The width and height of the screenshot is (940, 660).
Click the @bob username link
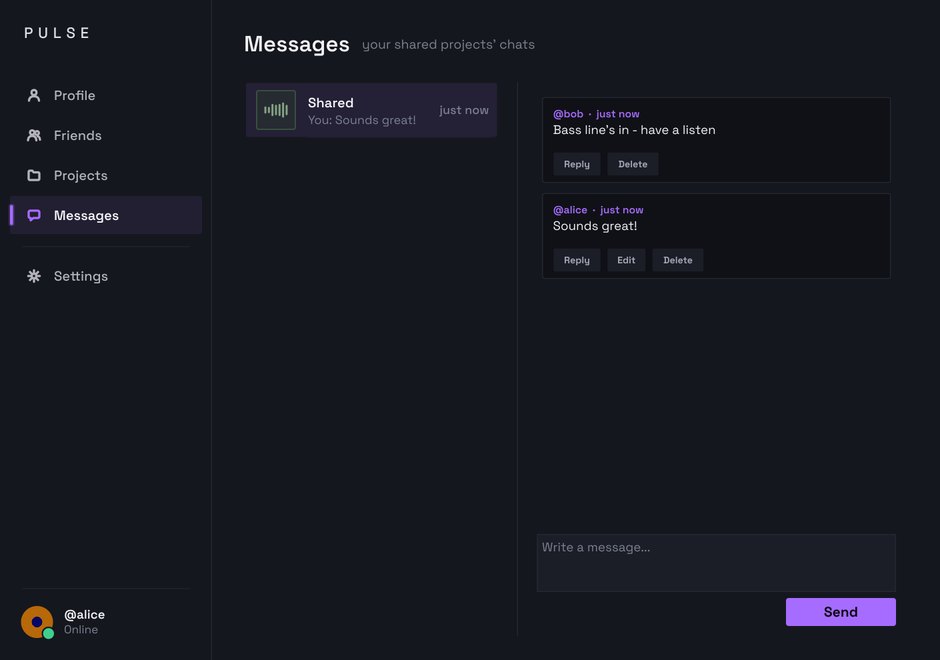click(x=568, y=114)
